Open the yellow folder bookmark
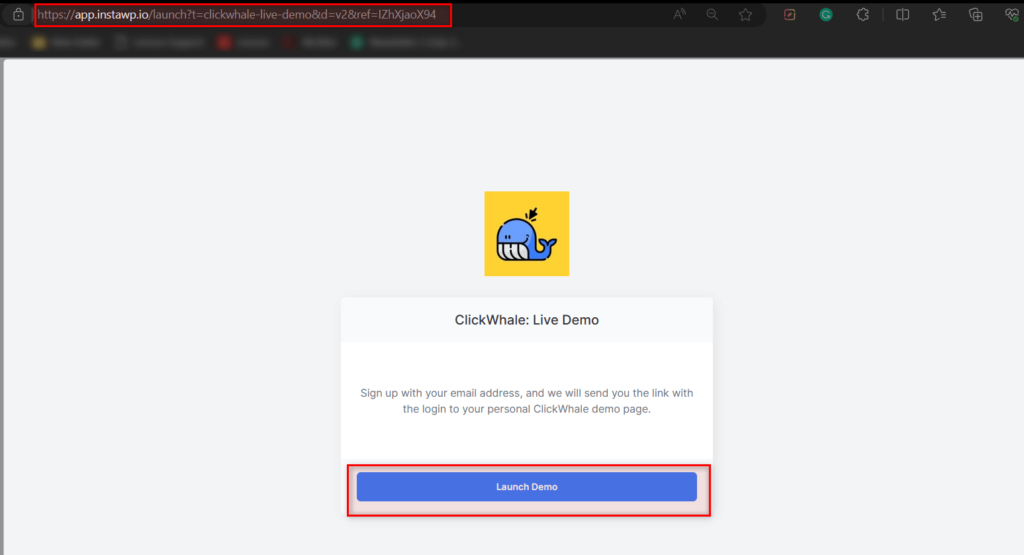This screenshot has width=1024, height=555. [67, 42]
